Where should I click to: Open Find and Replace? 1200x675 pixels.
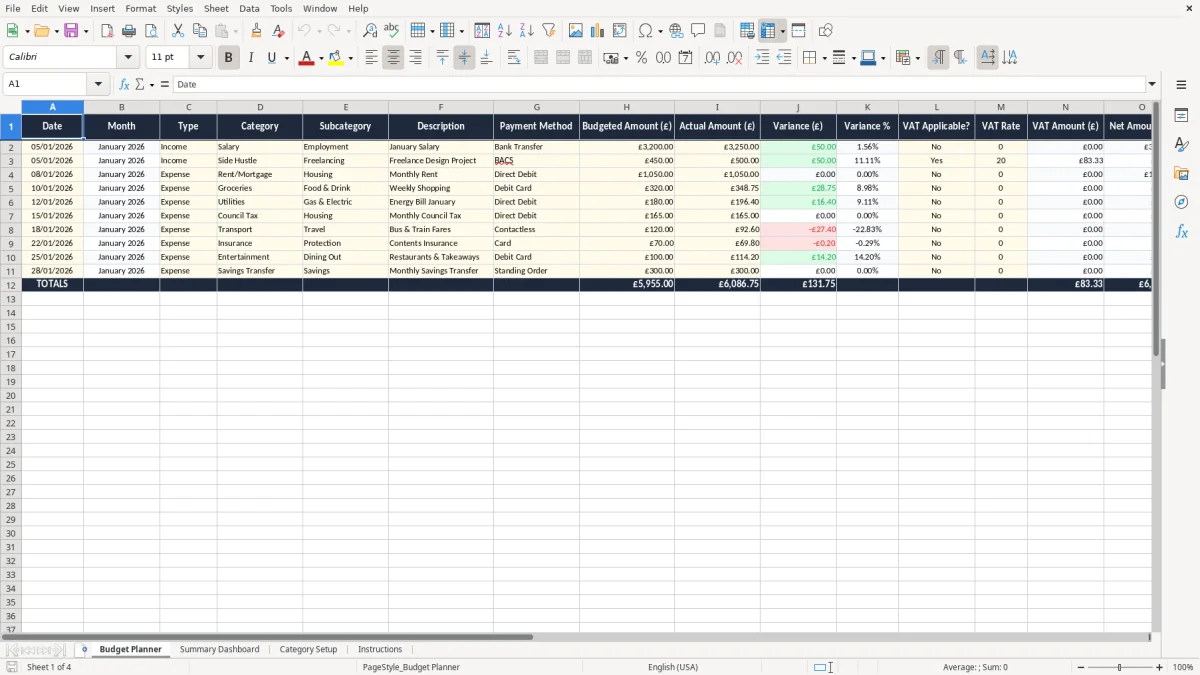coord(370,31)
